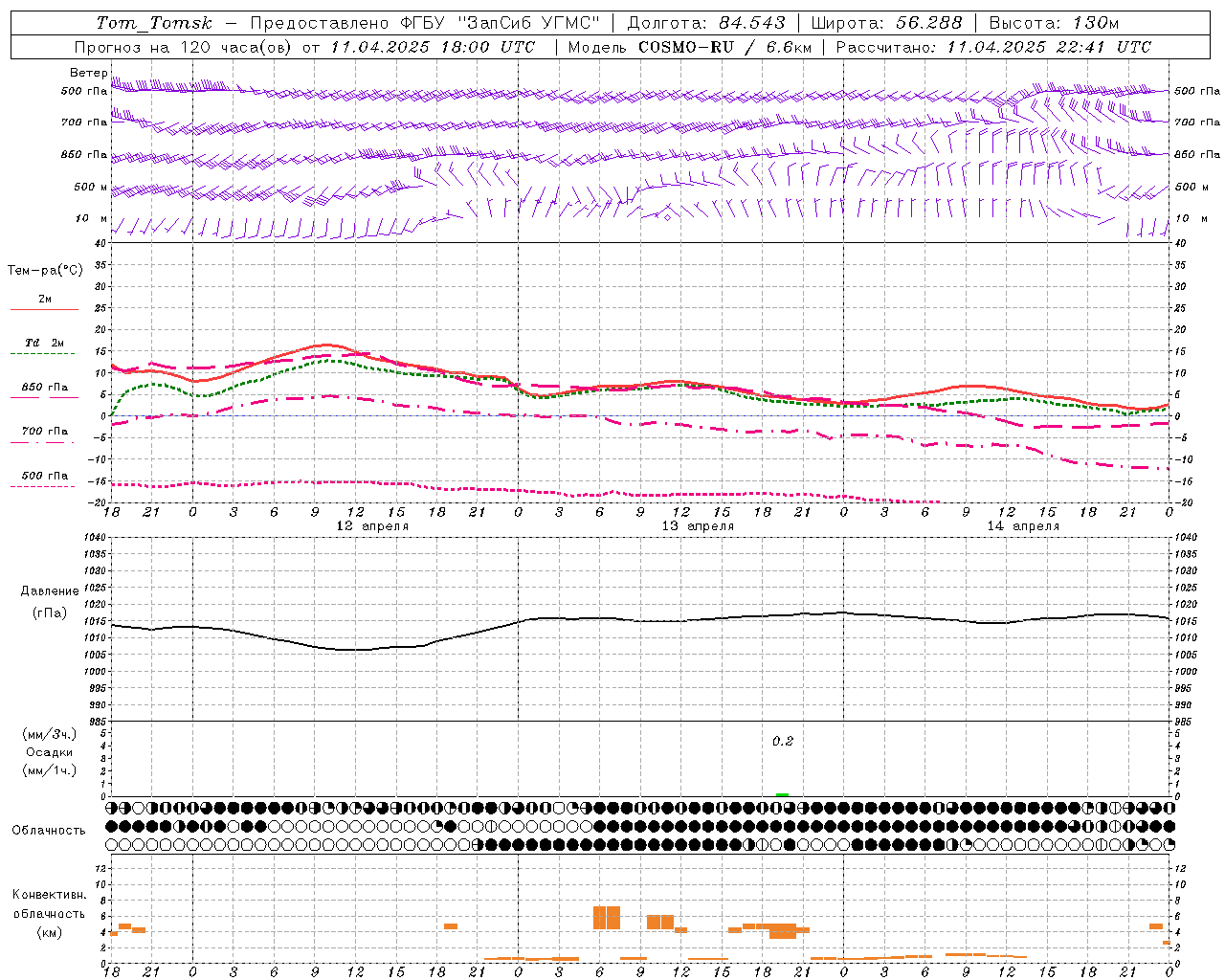Click the pink long-dash '850 гПа' temperature legend line
Screen dimensions: 1225x980
point(44,398)
